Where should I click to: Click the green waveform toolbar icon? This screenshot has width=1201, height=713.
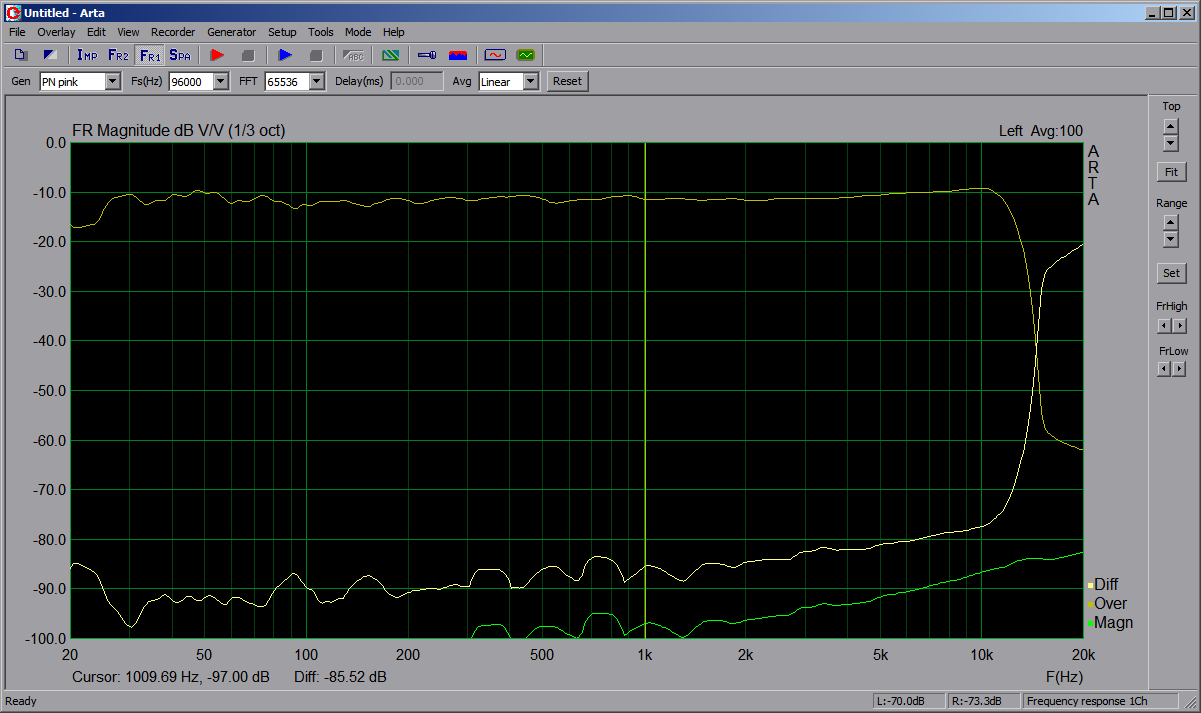525,55
